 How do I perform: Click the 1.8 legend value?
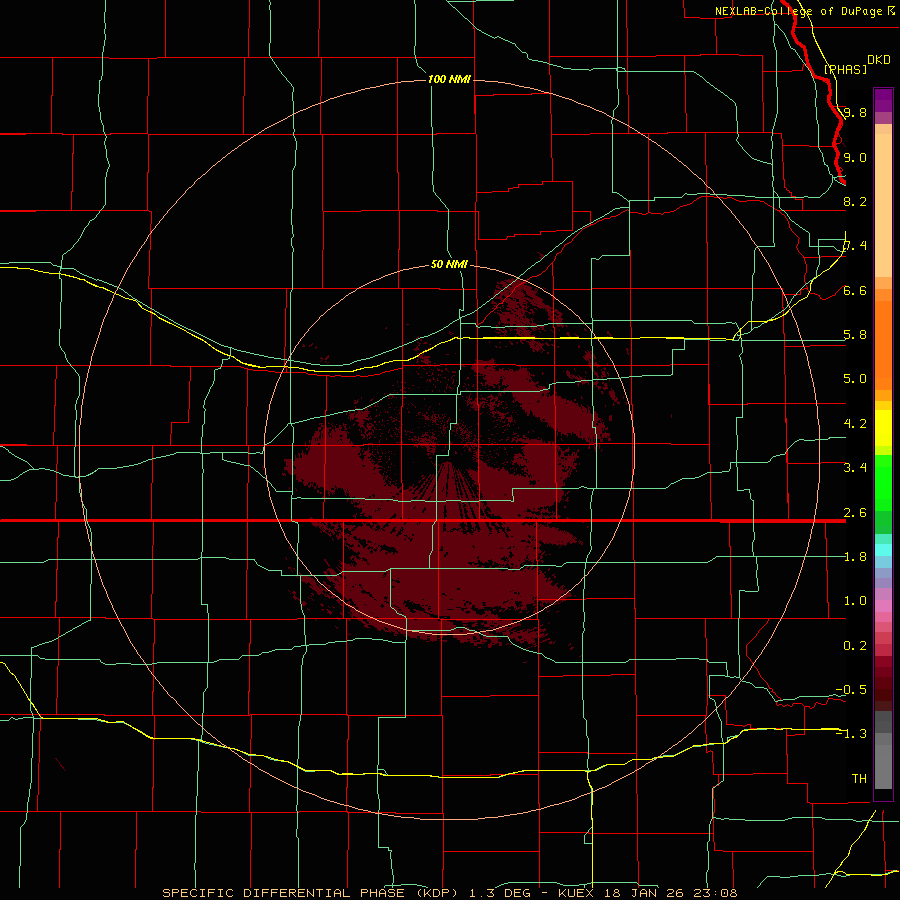(x=855, y=556)
